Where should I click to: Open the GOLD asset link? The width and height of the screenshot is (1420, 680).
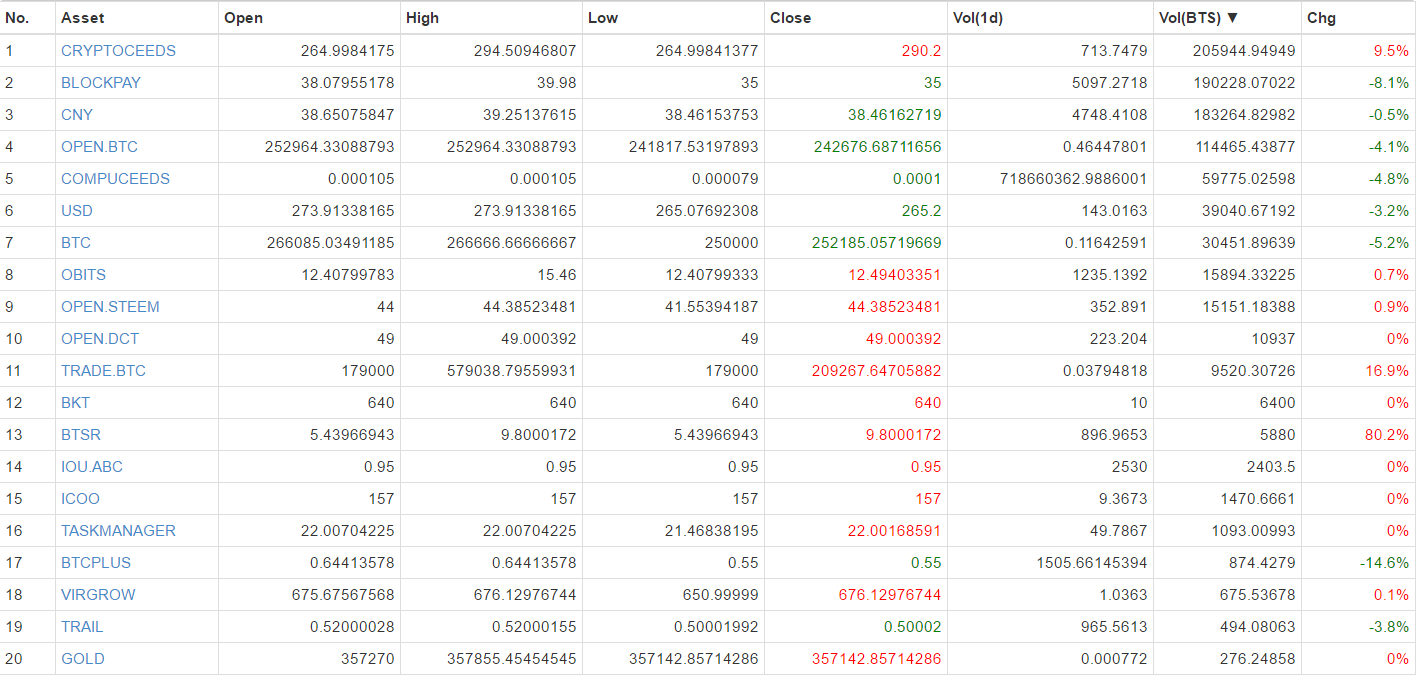(83, 659)
